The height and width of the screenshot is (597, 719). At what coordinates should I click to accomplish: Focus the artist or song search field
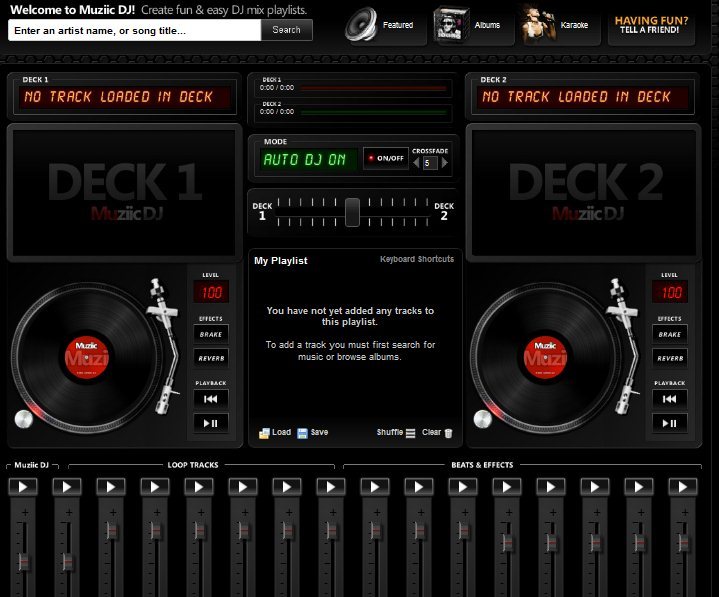134,30
